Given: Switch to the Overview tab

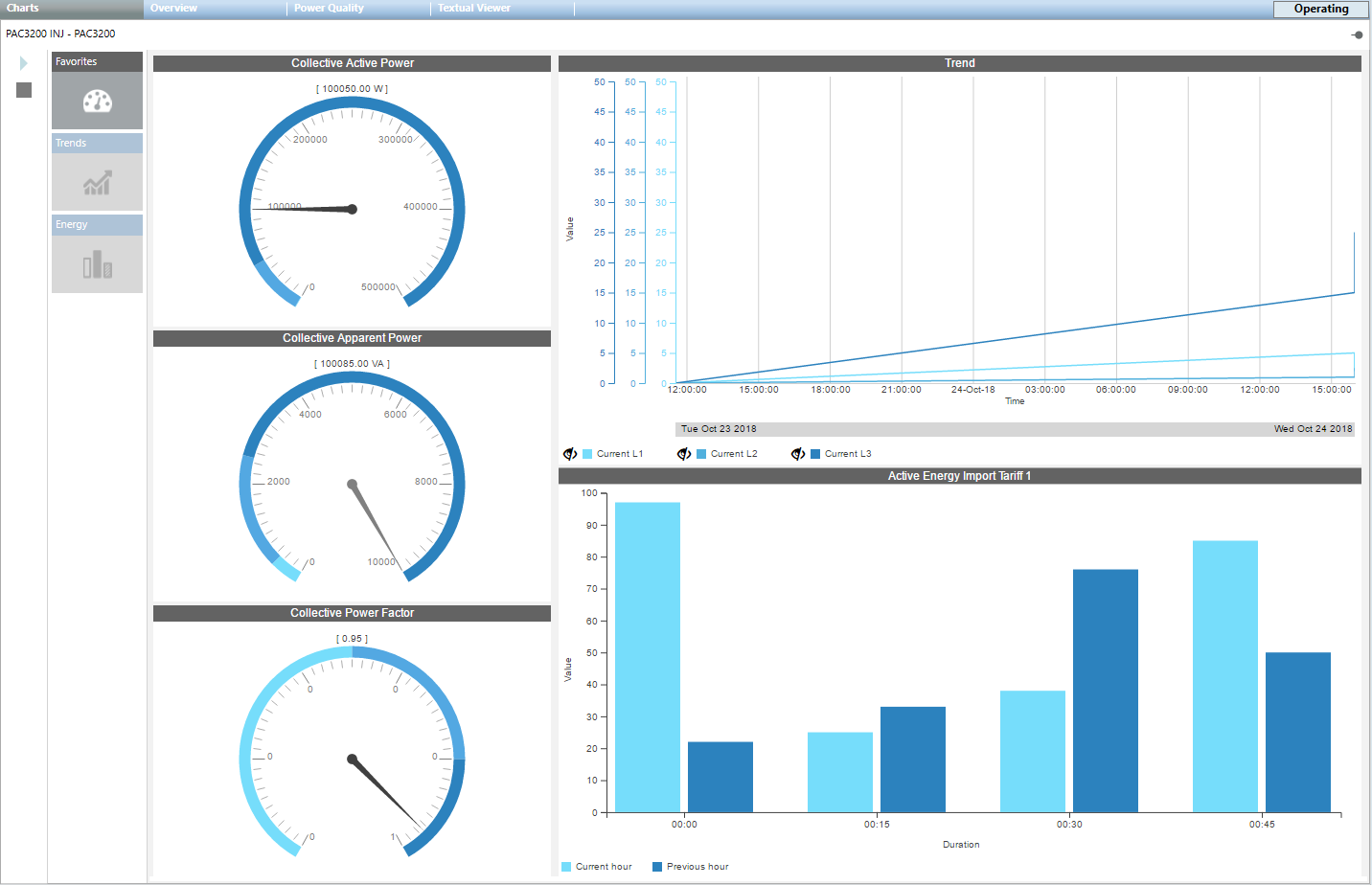Looking at the screenshot, I should [x=173, y=9].
